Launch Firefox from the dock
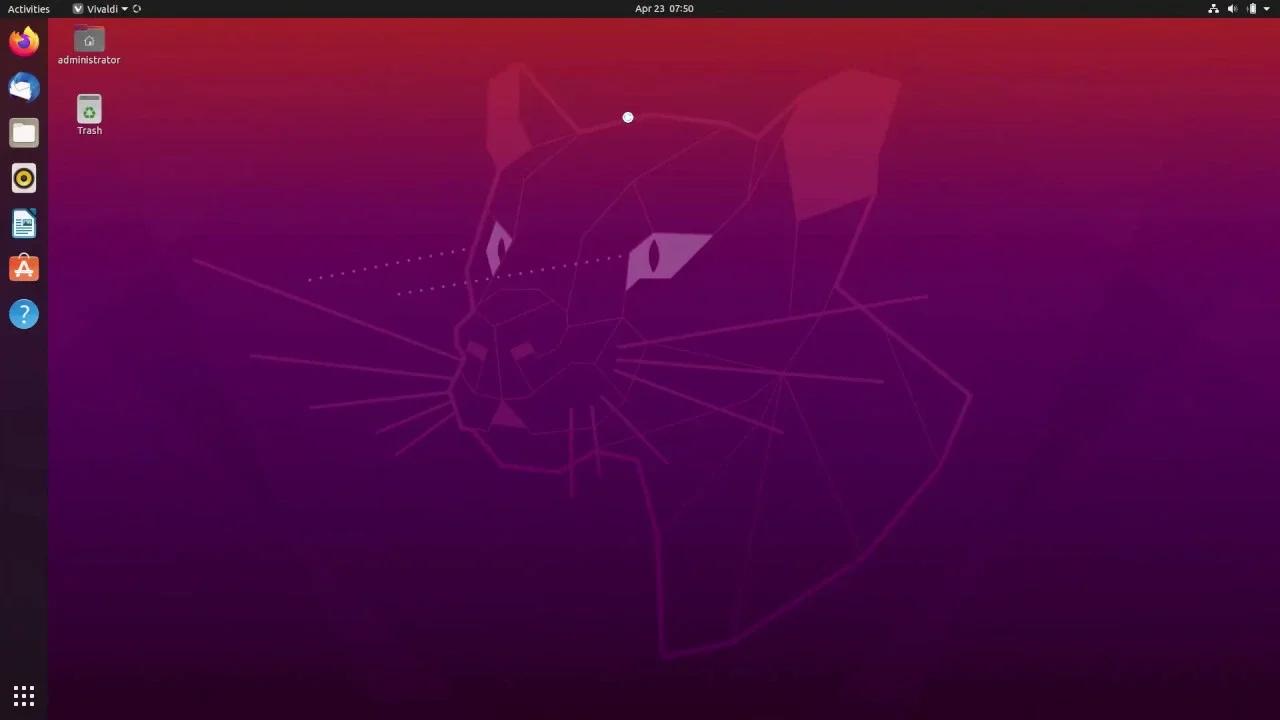 24,41
